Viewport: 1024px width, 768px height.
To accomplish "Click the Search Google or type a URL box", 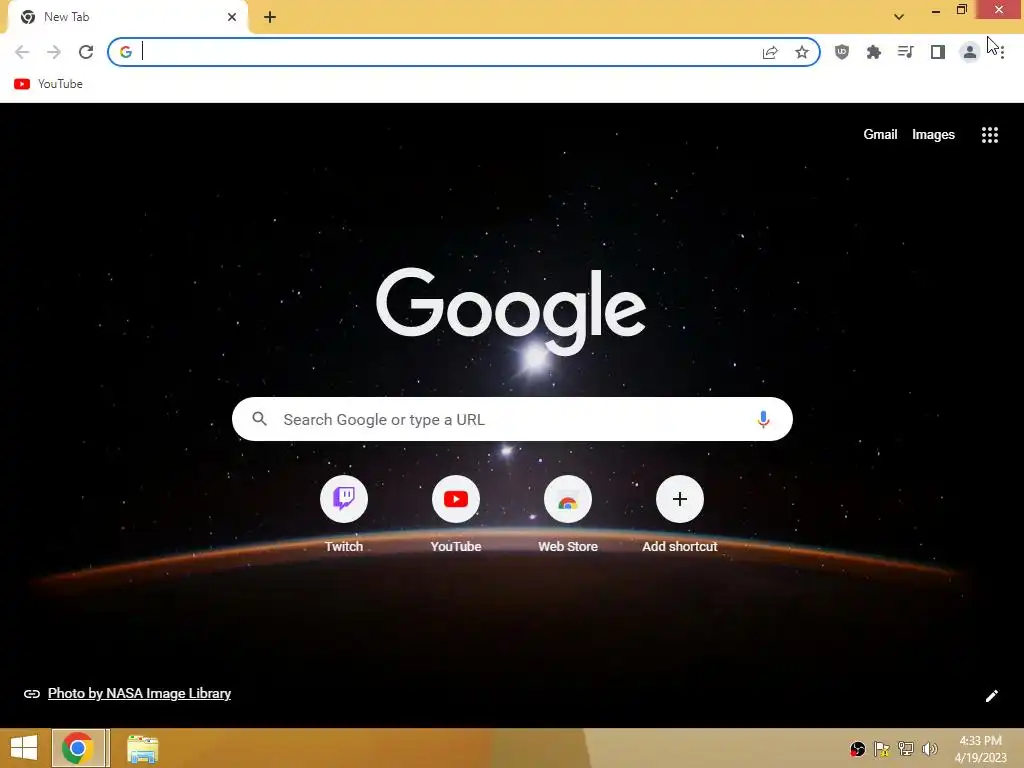I will point(512,419).
